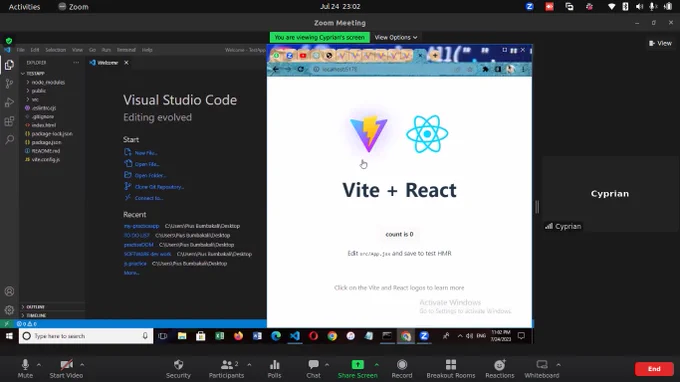The image size is (680, 382).
Task: Open the Explorer view in VS Code
Action: coord(9,65)
